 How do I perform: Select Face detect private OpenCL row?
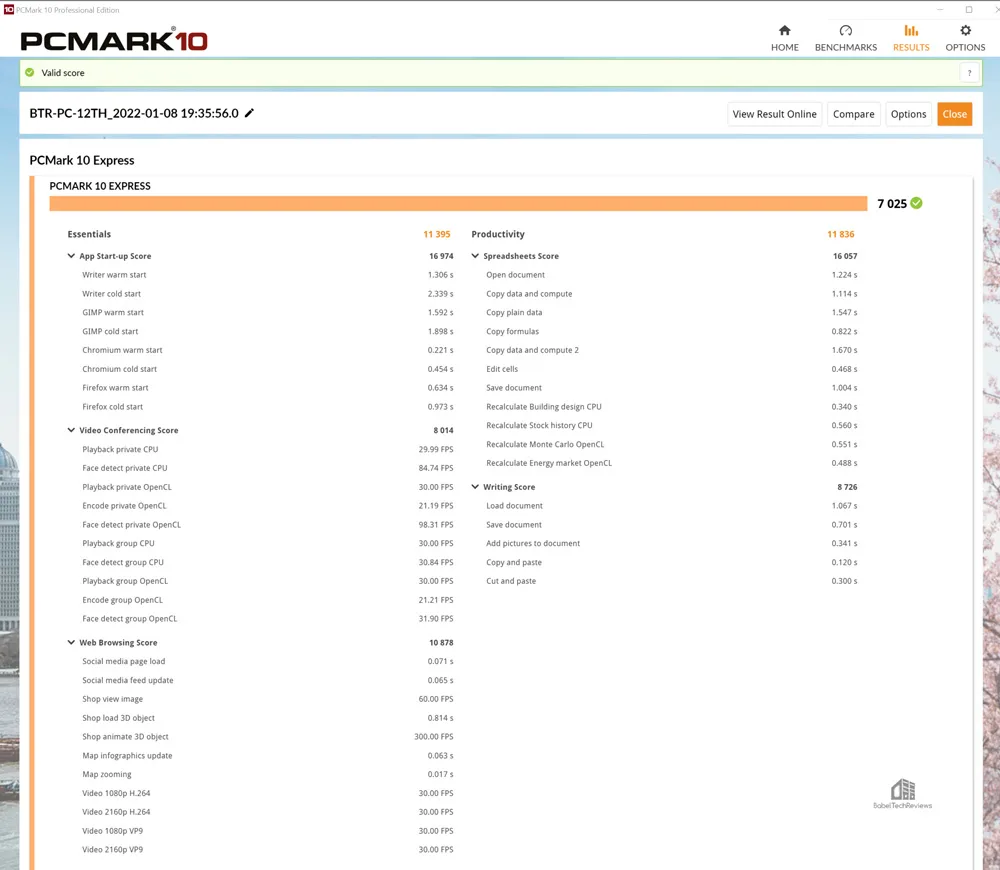[267, 525]
